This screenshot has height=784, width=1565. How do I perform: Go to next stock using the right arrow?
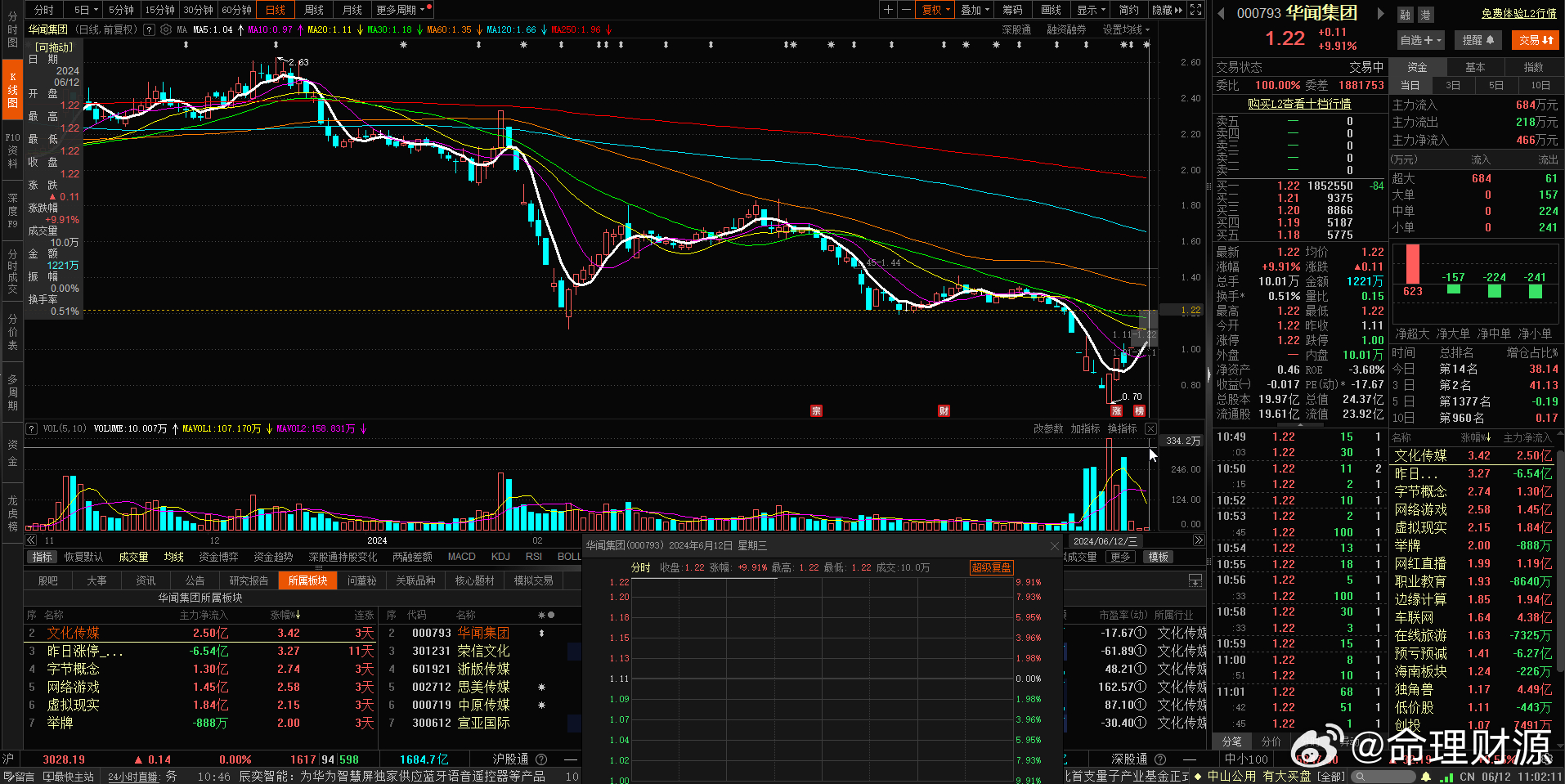[1381, 13]
